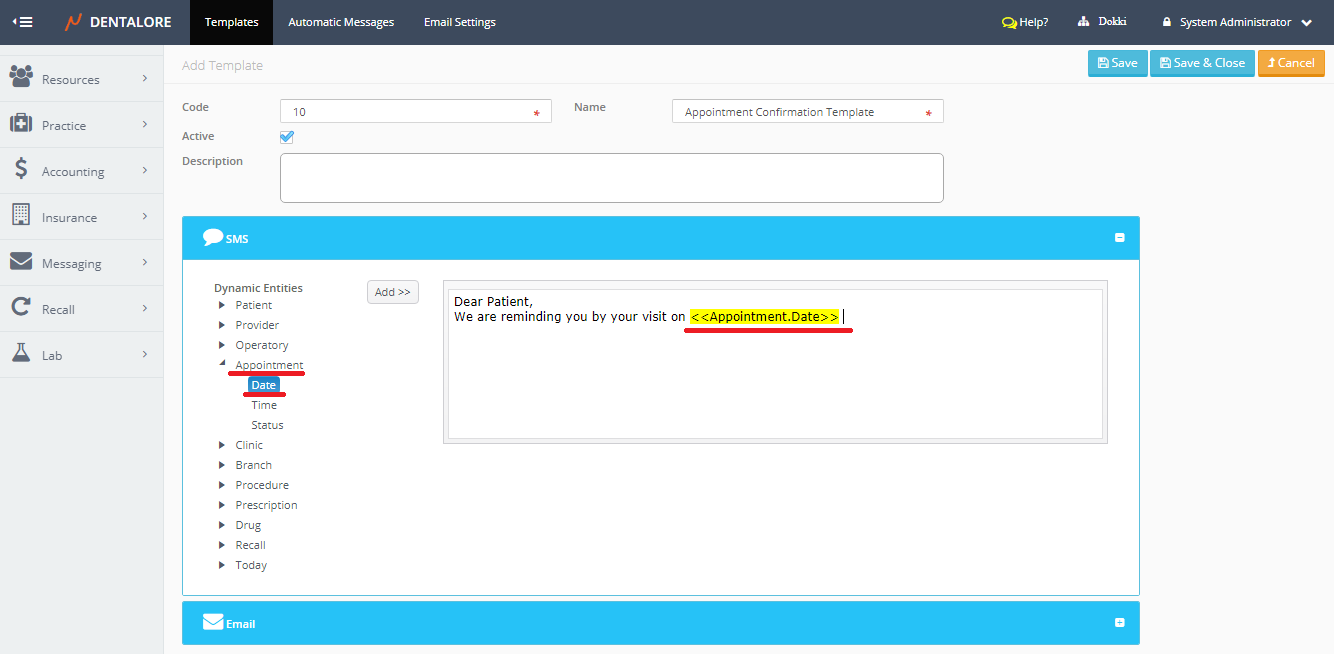Click into the Description text field
The width and height of the screenshot is (1334, 654).
coord(611,178)
